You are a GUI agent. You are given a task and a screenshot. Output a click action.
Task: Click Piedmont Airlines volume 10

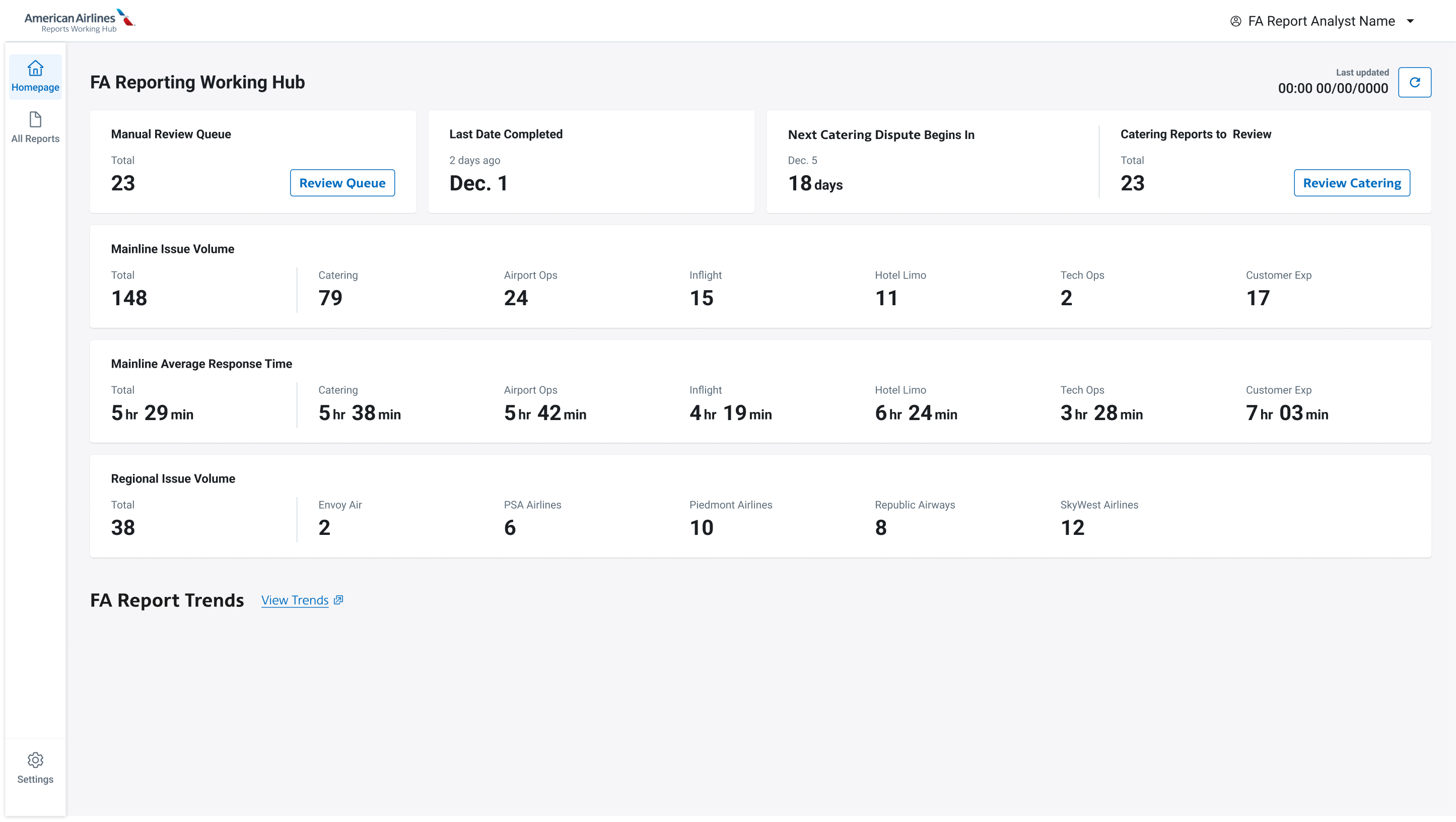coord(701,528)
